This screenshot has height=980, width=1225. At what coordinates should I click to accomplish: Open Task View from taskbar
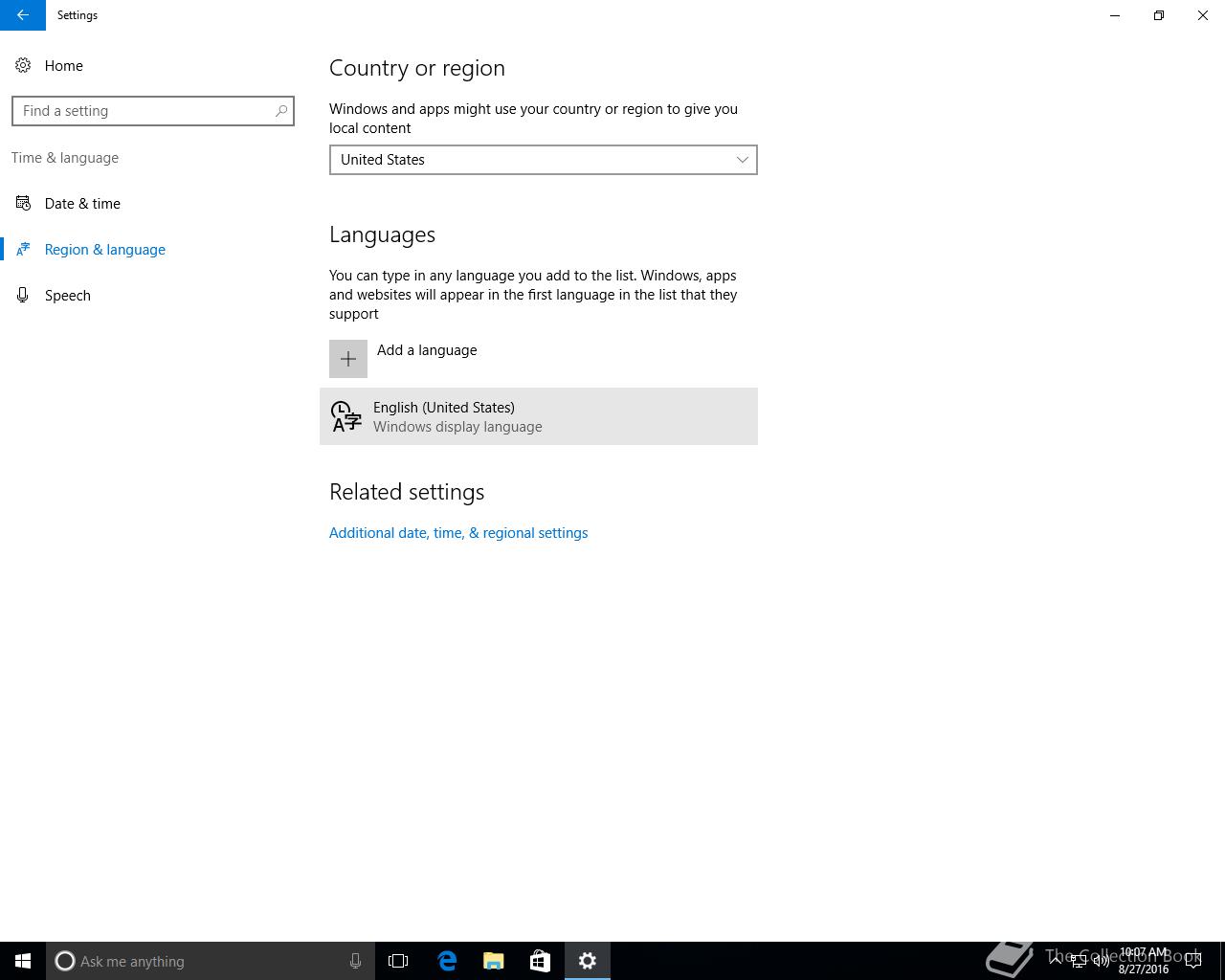tap(398, 961)
